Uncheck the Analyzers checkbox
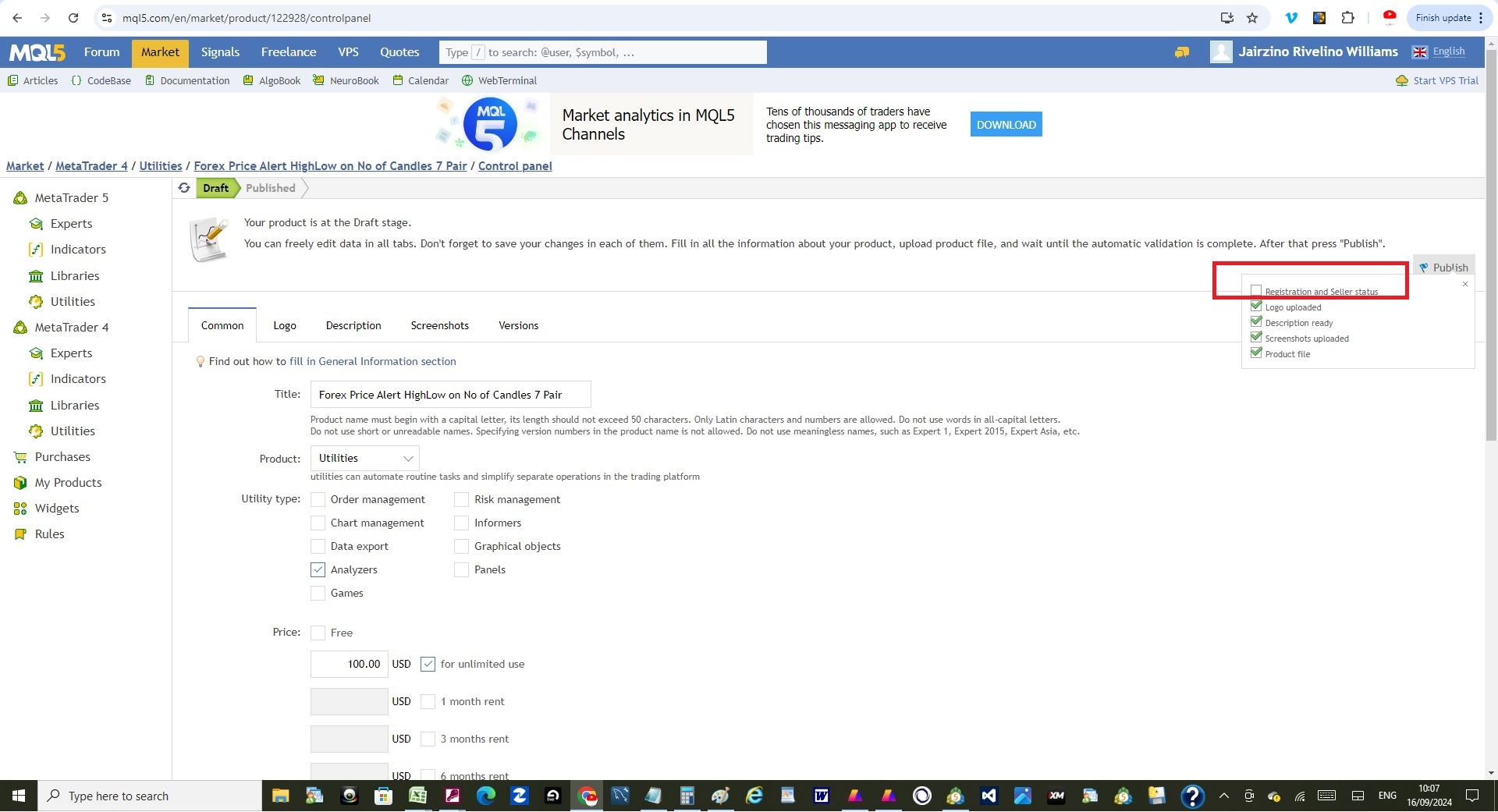 (318, 569)
